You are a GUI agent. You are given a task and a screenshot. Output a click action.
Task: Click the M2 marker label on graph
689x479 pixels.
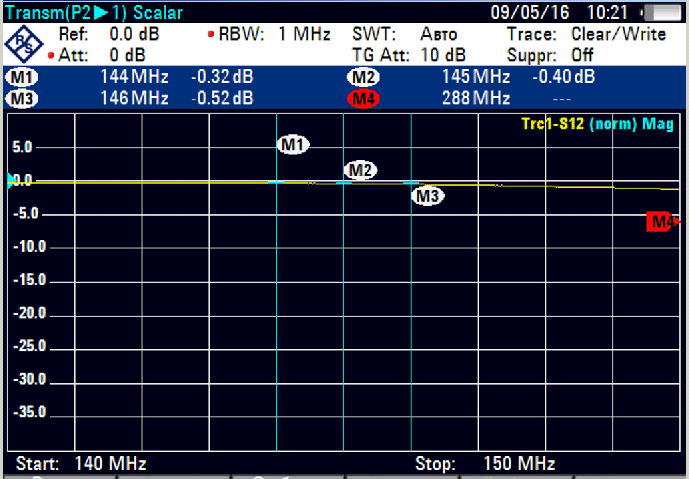click(360, 170)
